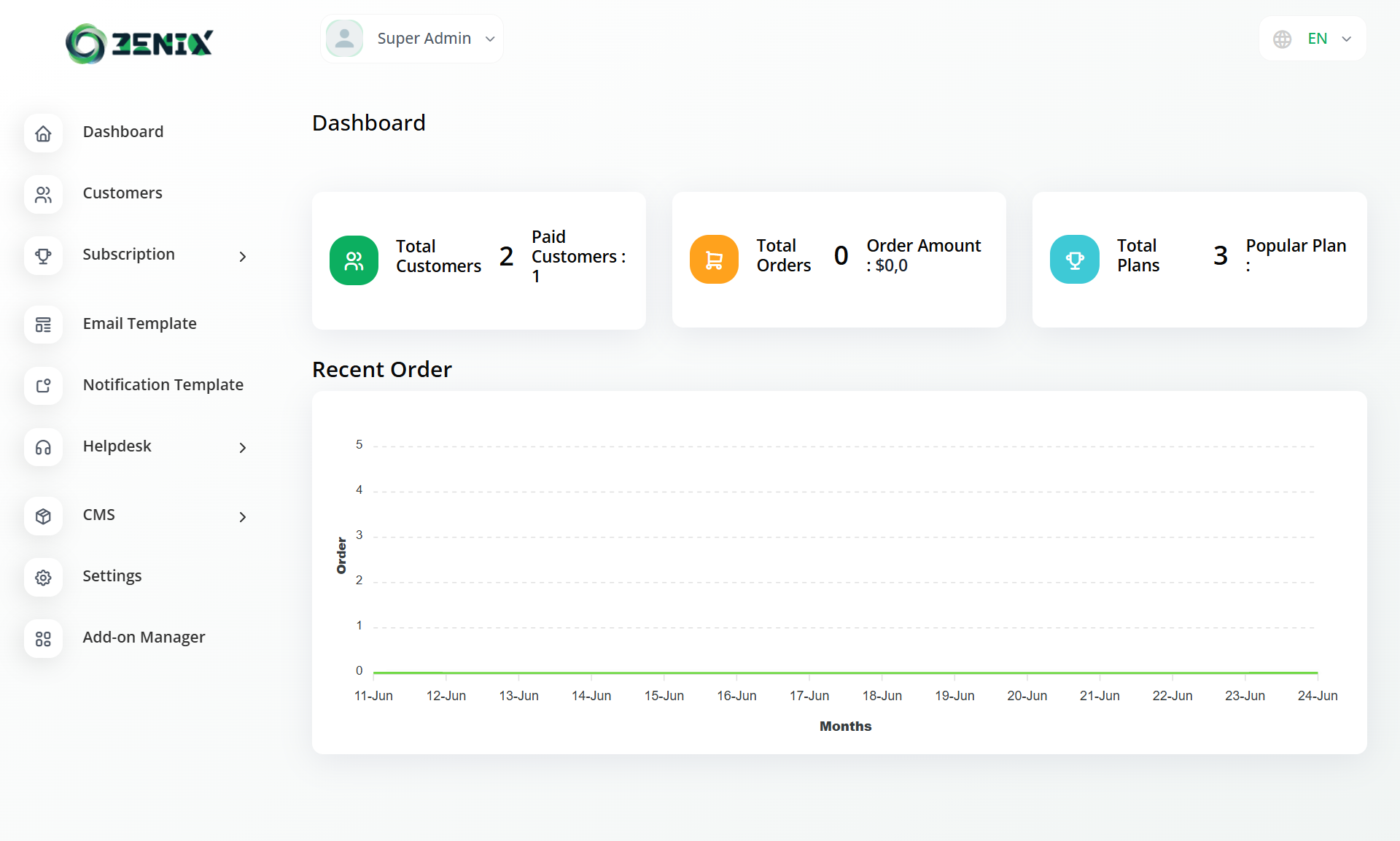Image resolution: width=1400 pixels, height=841 pixels.
Task: Click the CMS box icon
Action: point(43,516)
